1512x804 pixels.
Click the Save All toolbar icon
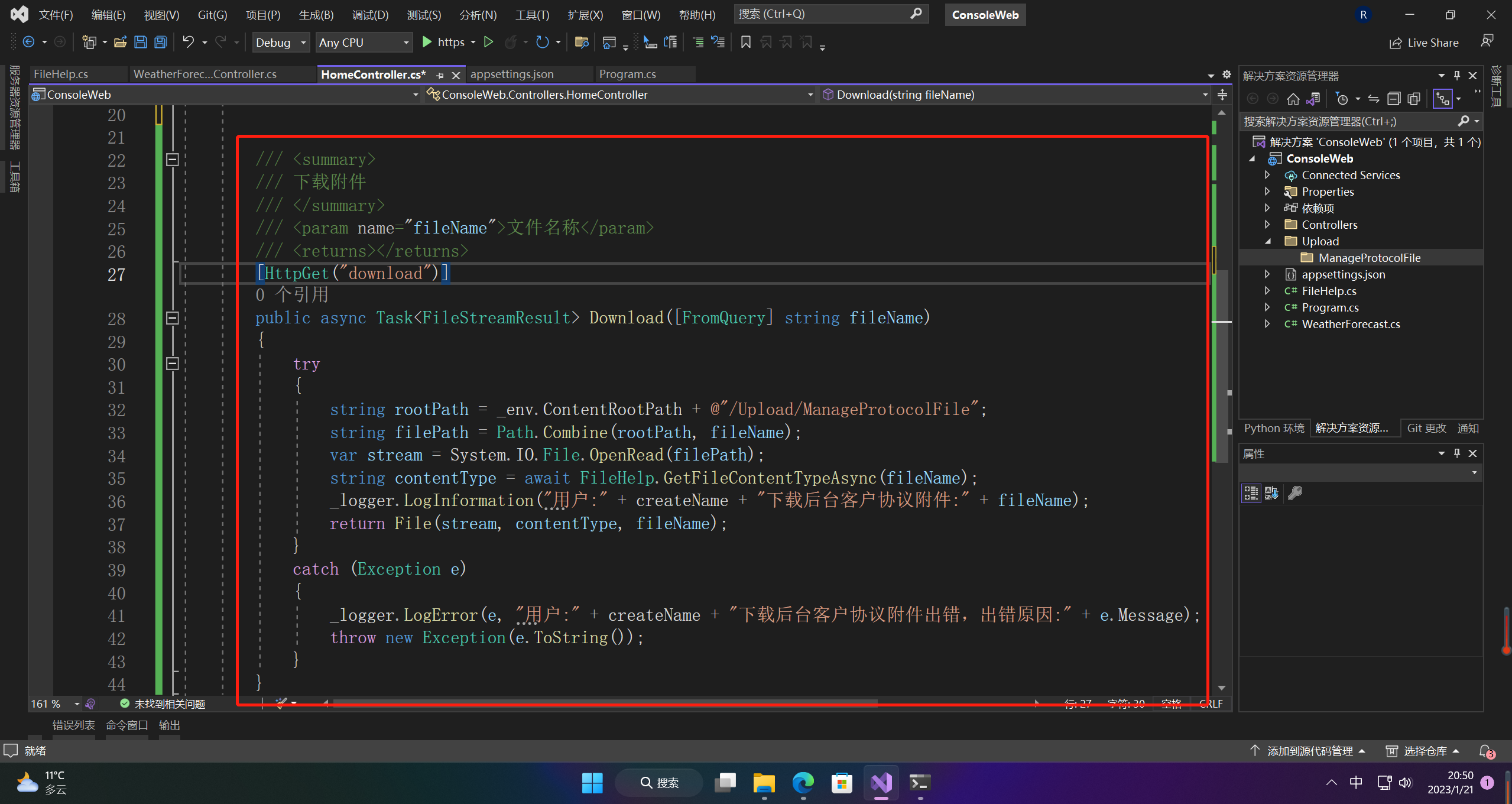tap(160, 42)
